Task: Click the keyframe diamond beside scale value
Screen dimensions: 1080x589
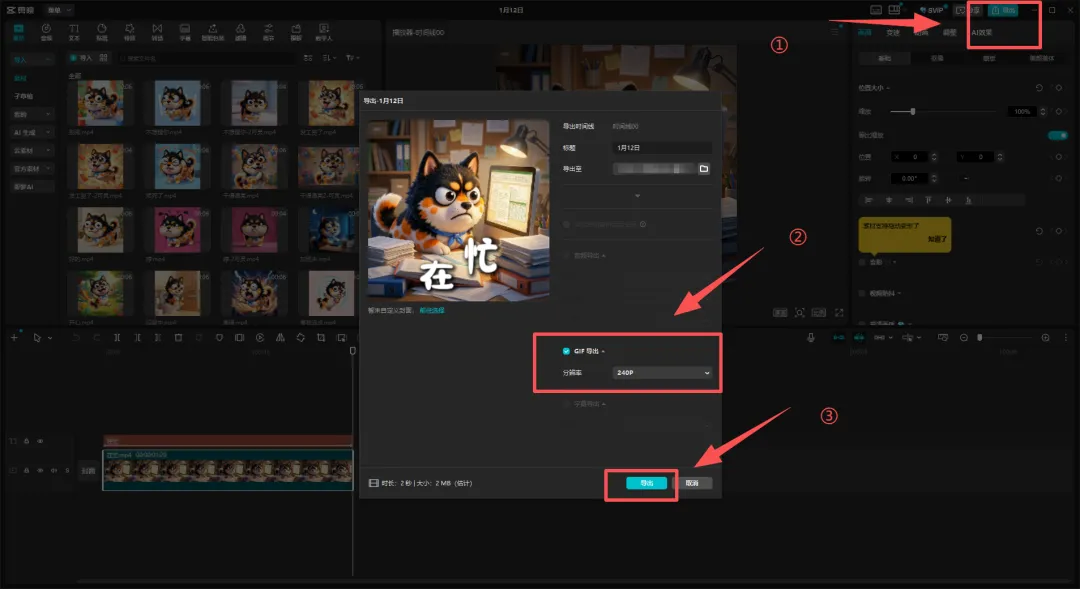Action: pyautogui.click(x=1059, y=111)
